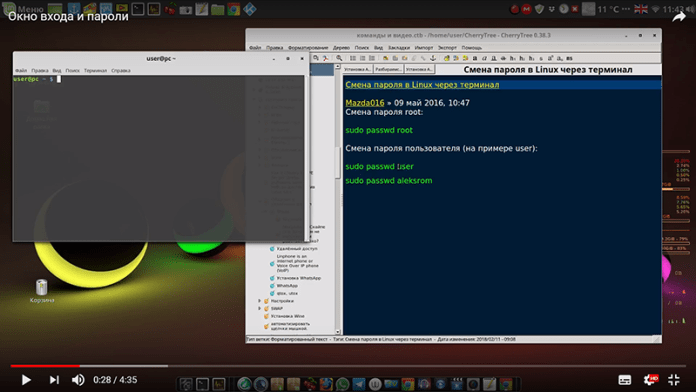This screenshot has width=696, height=392.
Task: Click the anchor insert toolbar icon
Action: 433,58
